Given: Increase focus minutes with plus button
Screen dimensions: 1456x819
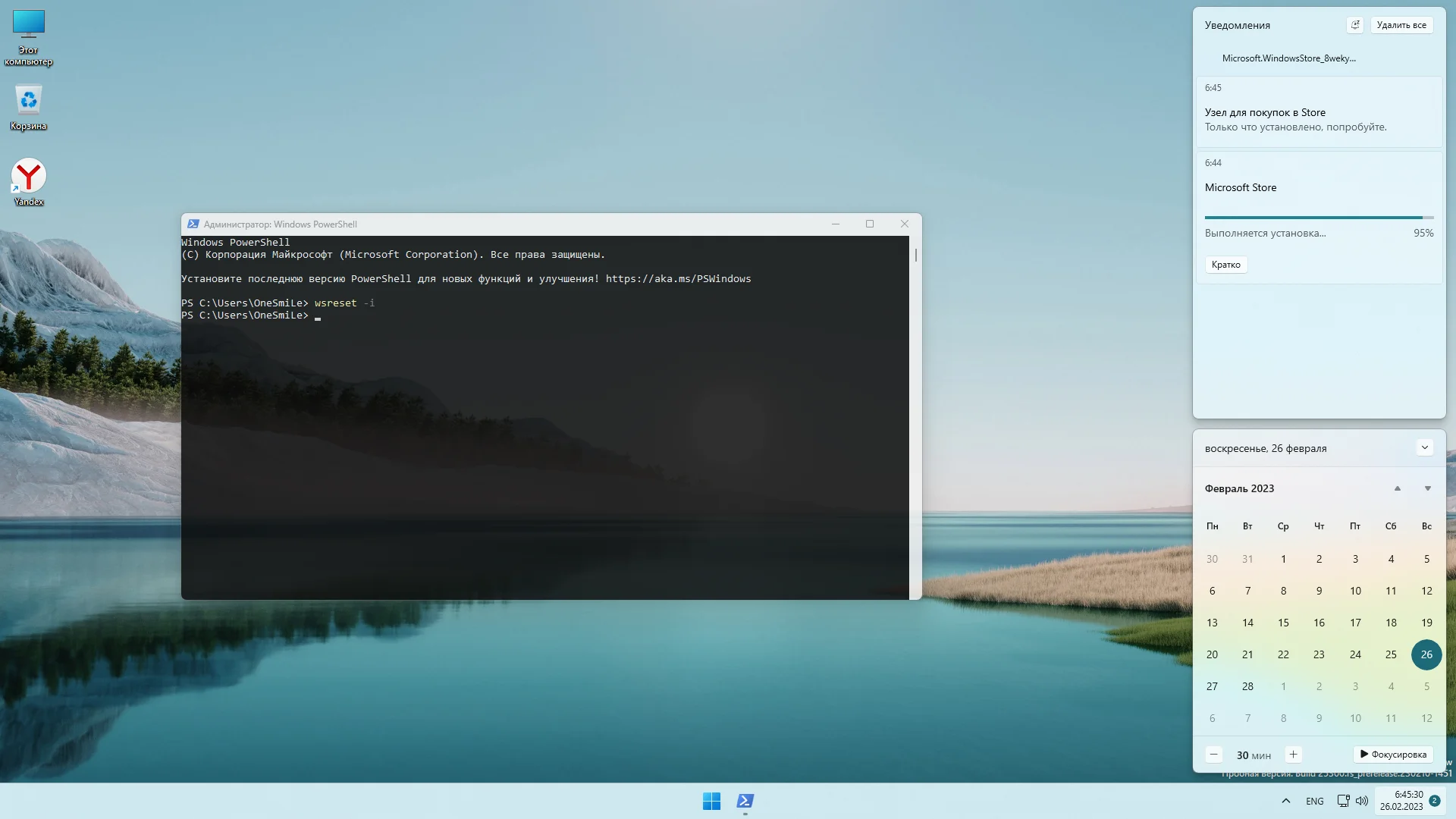Looking at the screenshot, I should [1293, 755].
